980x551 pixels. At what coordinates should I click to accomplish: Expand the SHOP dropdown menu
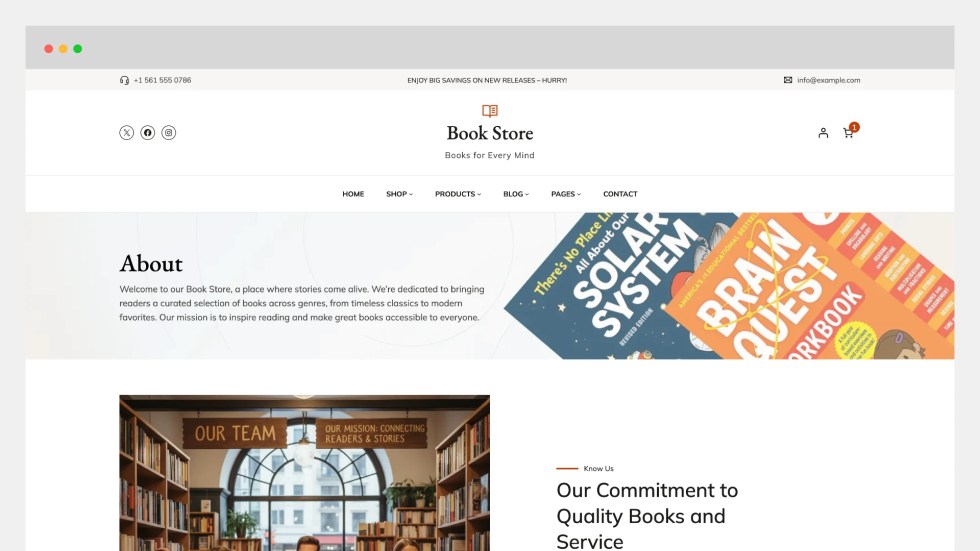pyautogui.click(x=399, y=194)
